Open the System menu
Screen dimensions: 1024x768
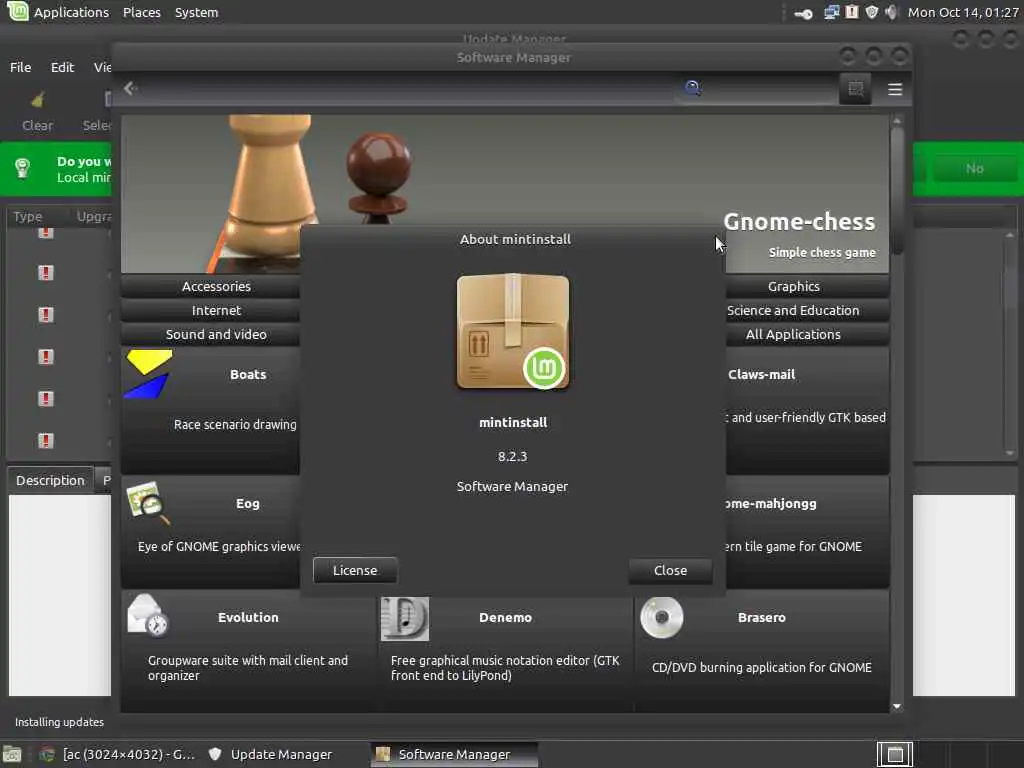[x=196, y=12]
